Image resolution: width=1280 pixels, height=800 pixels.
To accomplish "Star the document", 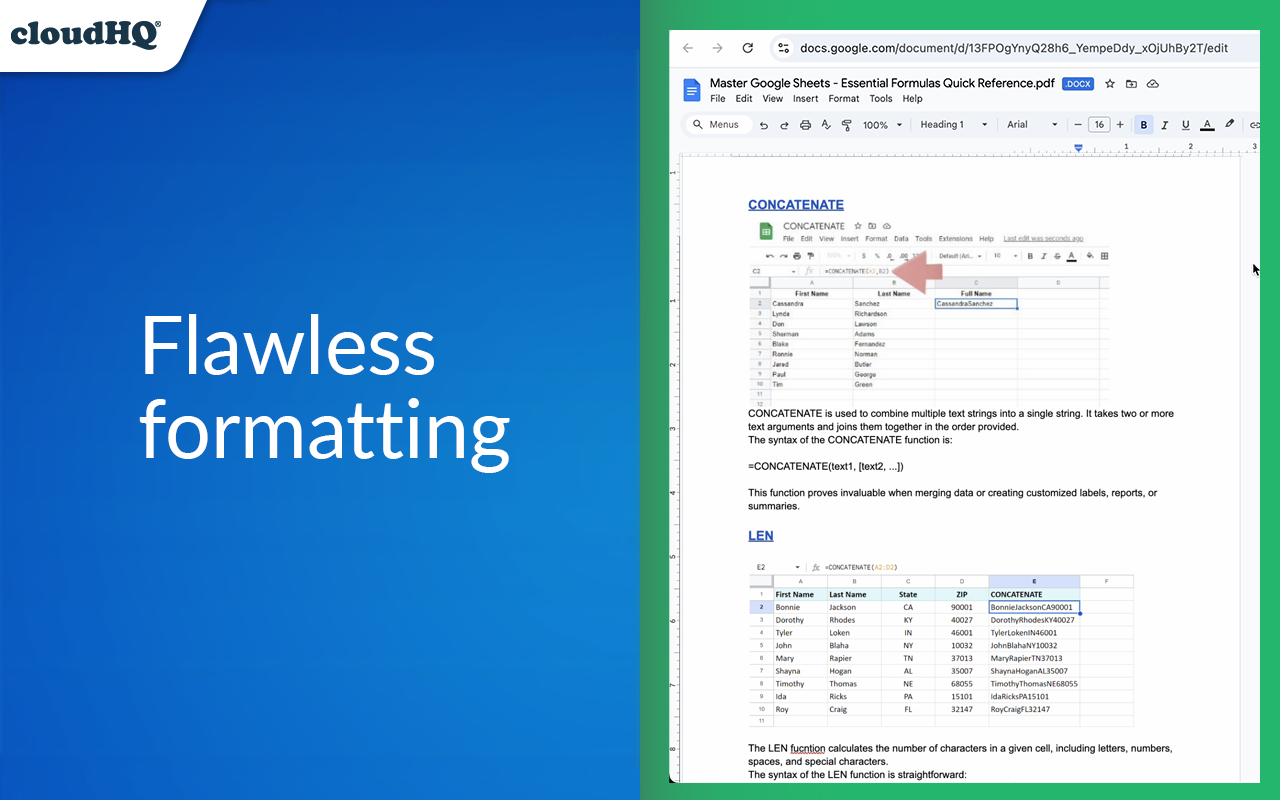I will tap(1110, 84).
